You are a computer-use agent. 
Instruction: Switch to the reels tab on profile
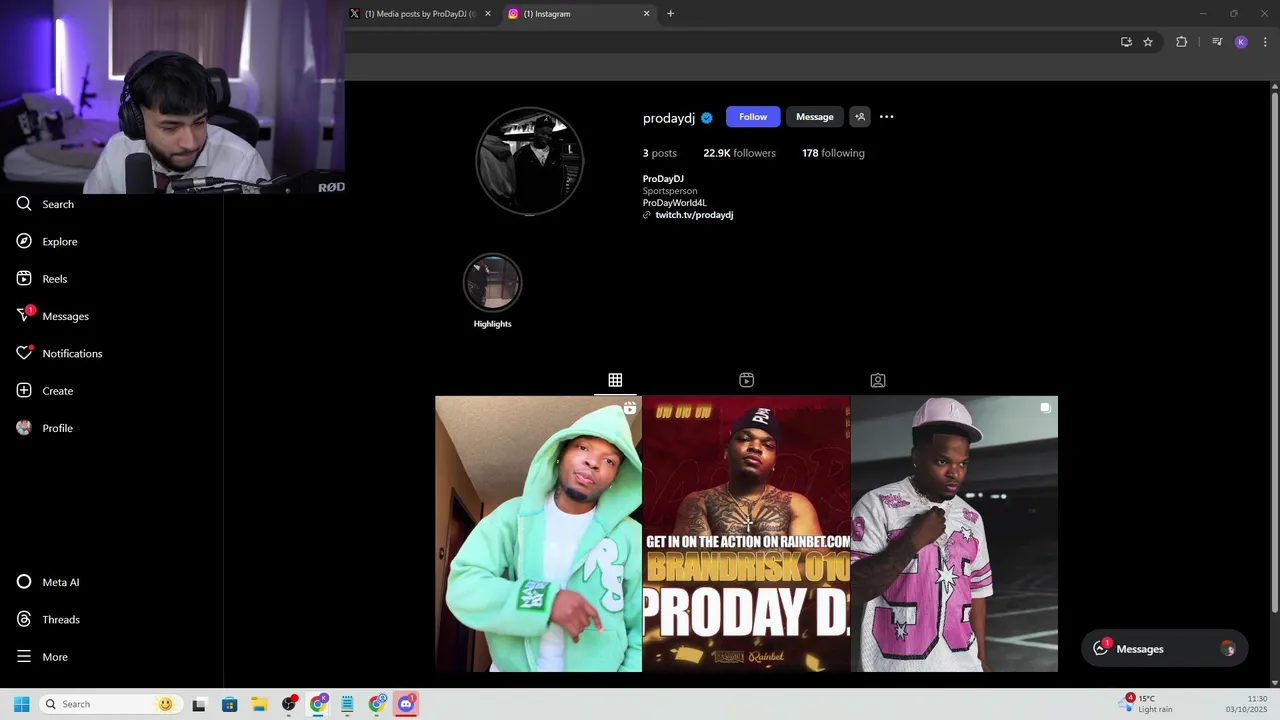click(x=746, y=380)
